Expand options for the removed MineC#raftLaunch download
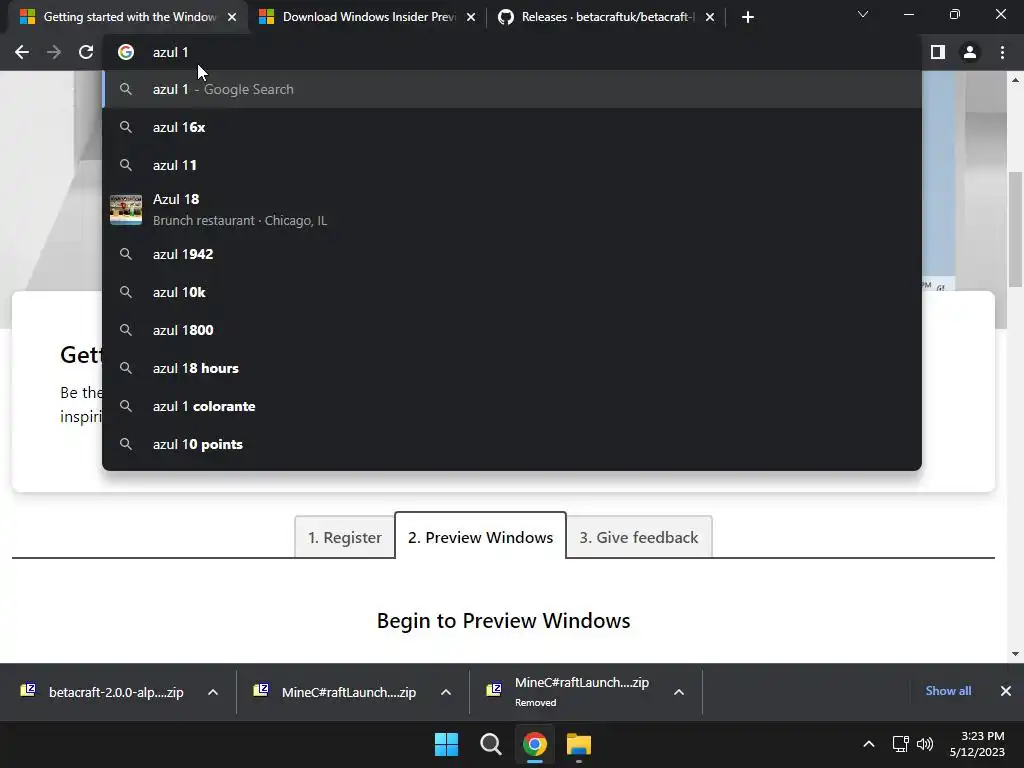Screen dimensions: 1024x768 (x=679, y=692)
